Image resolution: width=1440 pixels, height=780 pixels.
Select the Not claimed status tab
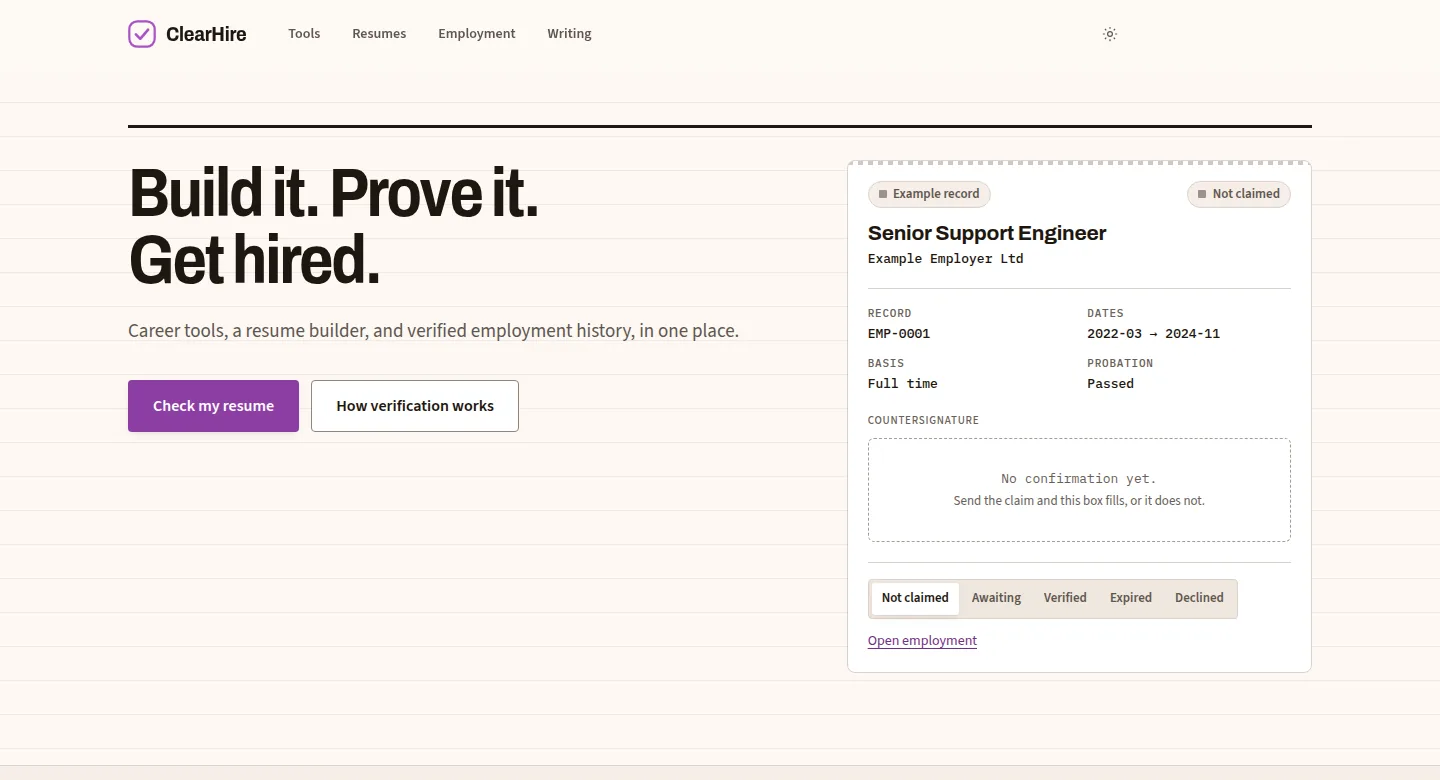click(x=915, y=598)
